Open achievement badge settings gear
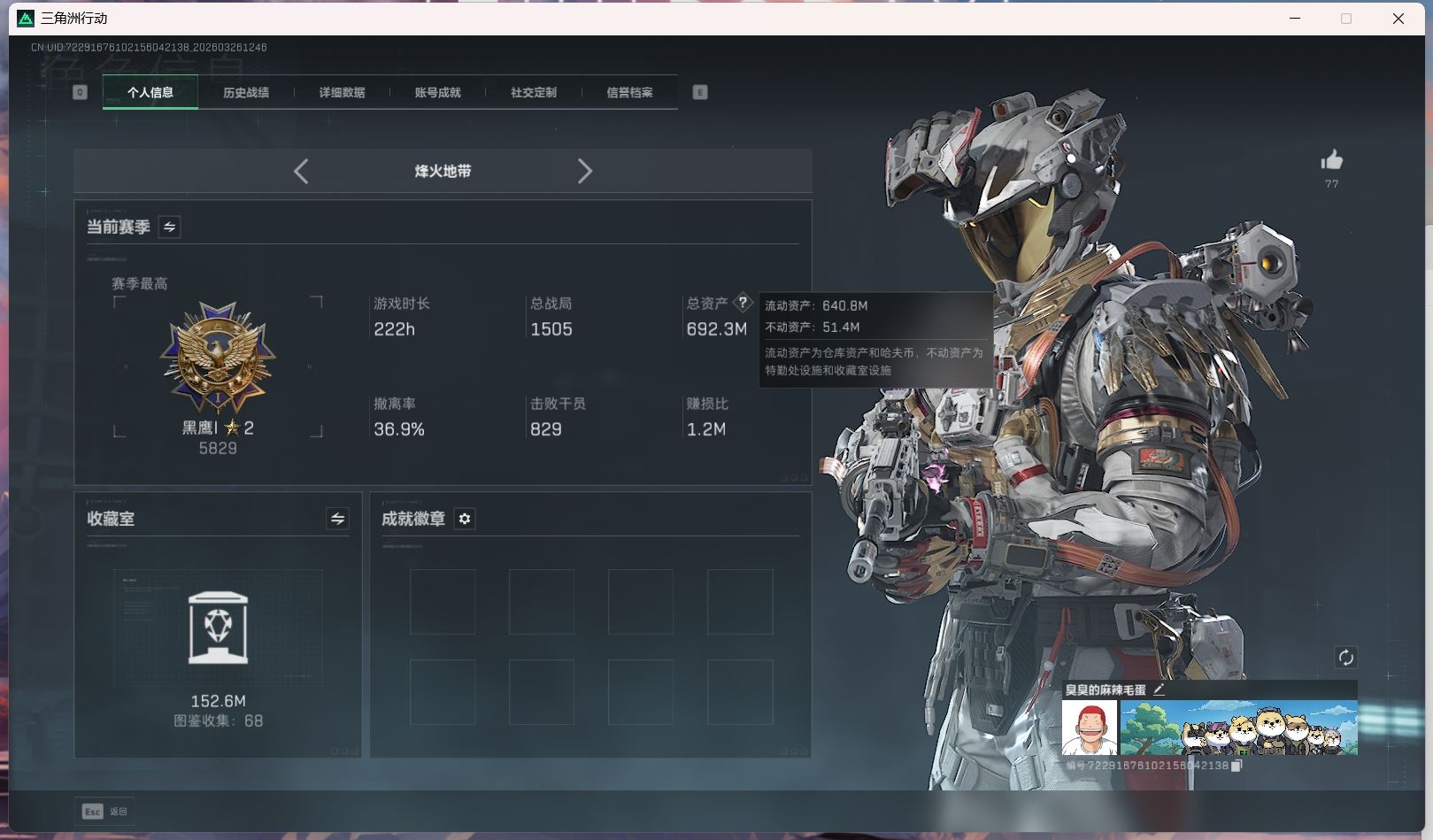1433x840 pixels. coord(465,519)
